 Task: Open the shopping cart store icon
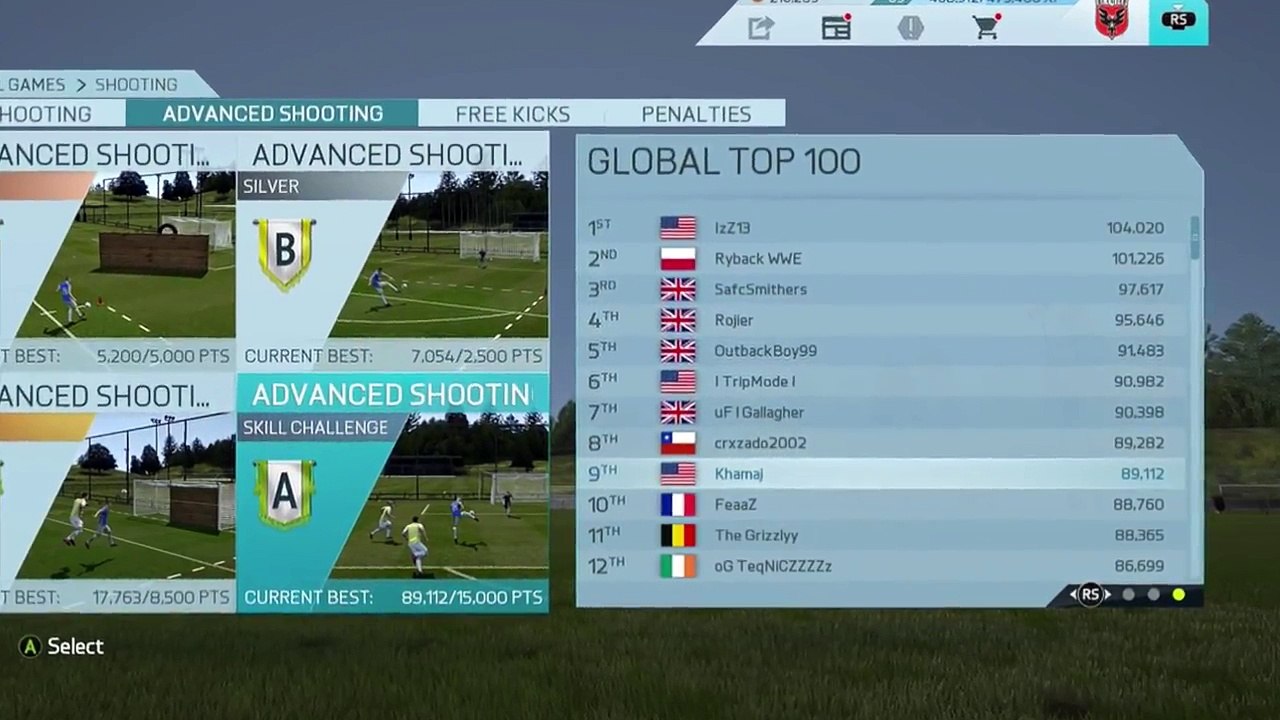[x=987, y=27]
